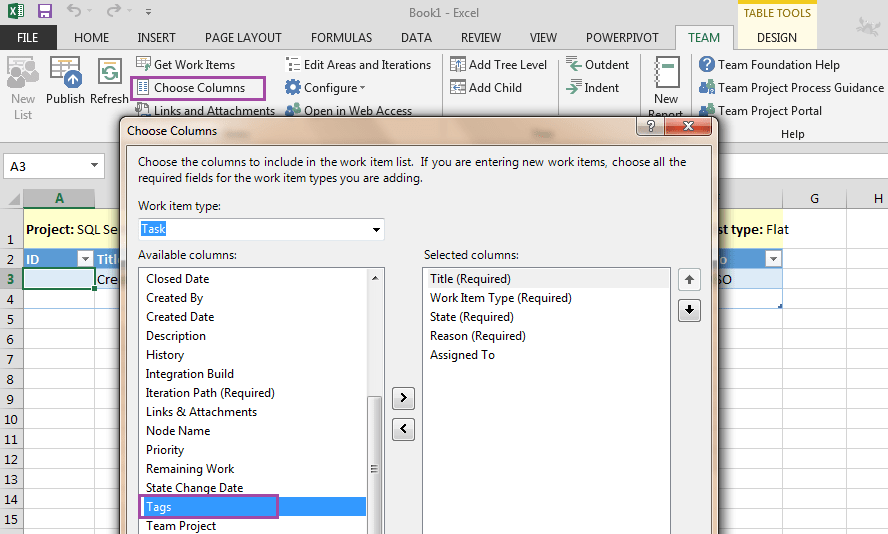Open the Work item type dropdown

point(376,230)
